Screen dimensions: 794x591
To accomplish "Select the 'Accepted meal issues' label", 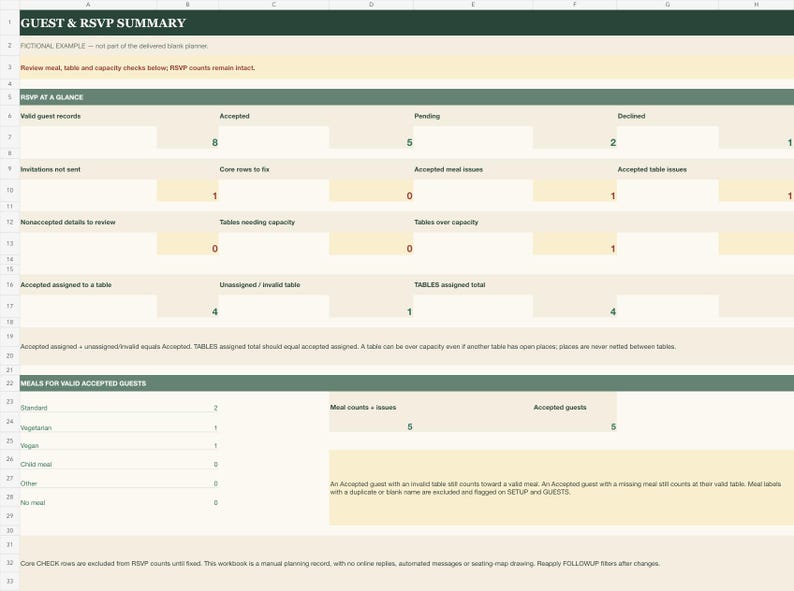I will click(x=449, y=169).
